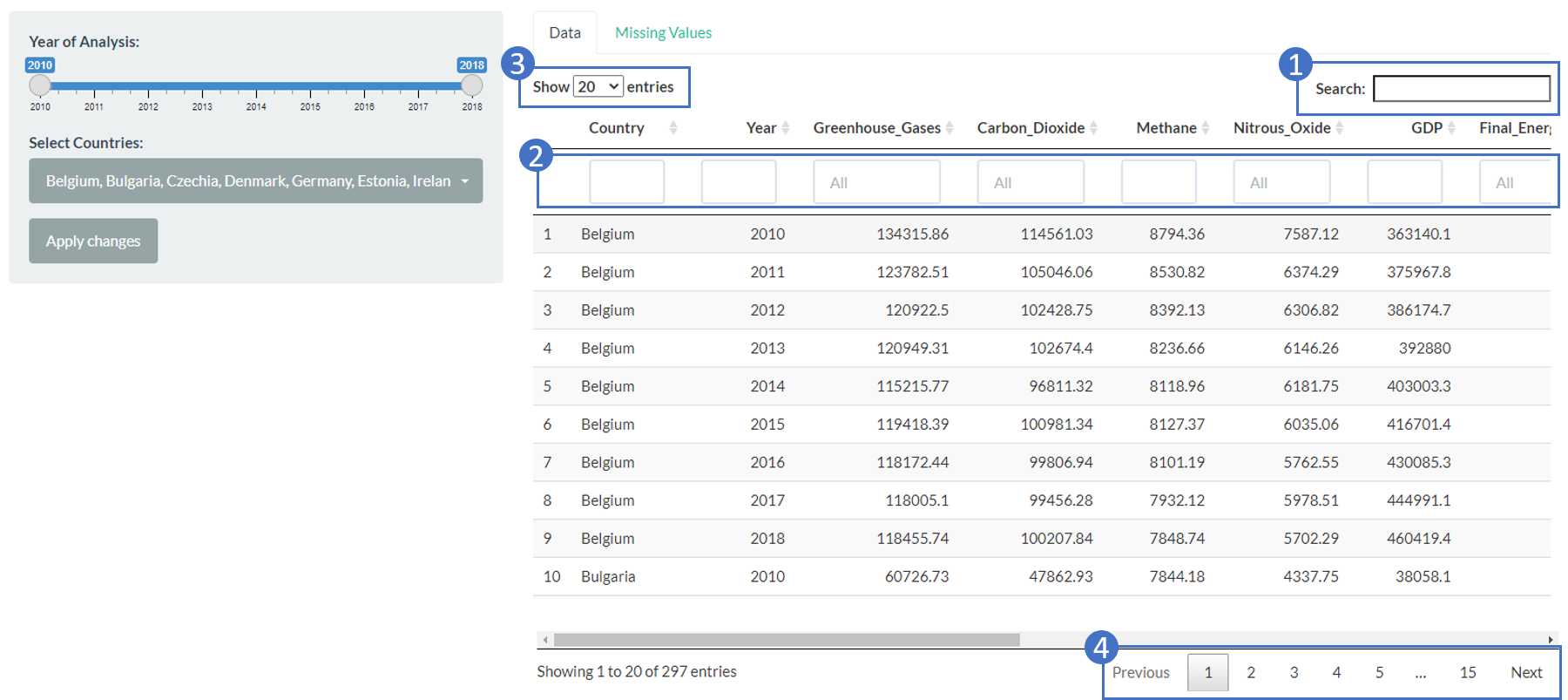This screenshot has width=1568, height=700.
Task: Jump to page 15
Action: pos(1468,672)
